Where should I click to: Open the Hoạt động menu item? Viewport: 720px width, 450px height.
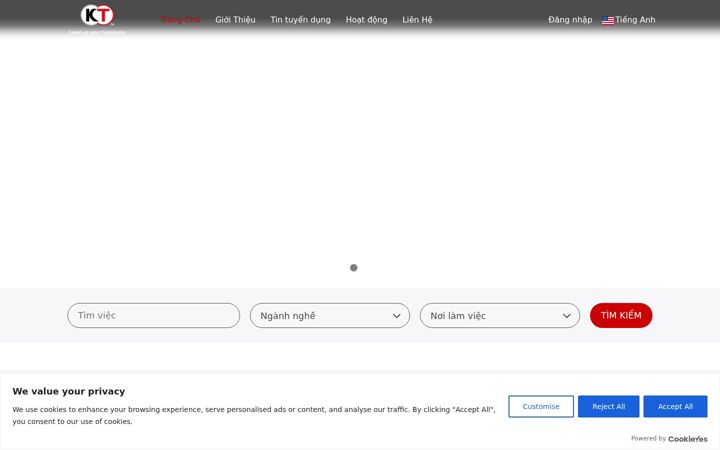tap(366, 20)
